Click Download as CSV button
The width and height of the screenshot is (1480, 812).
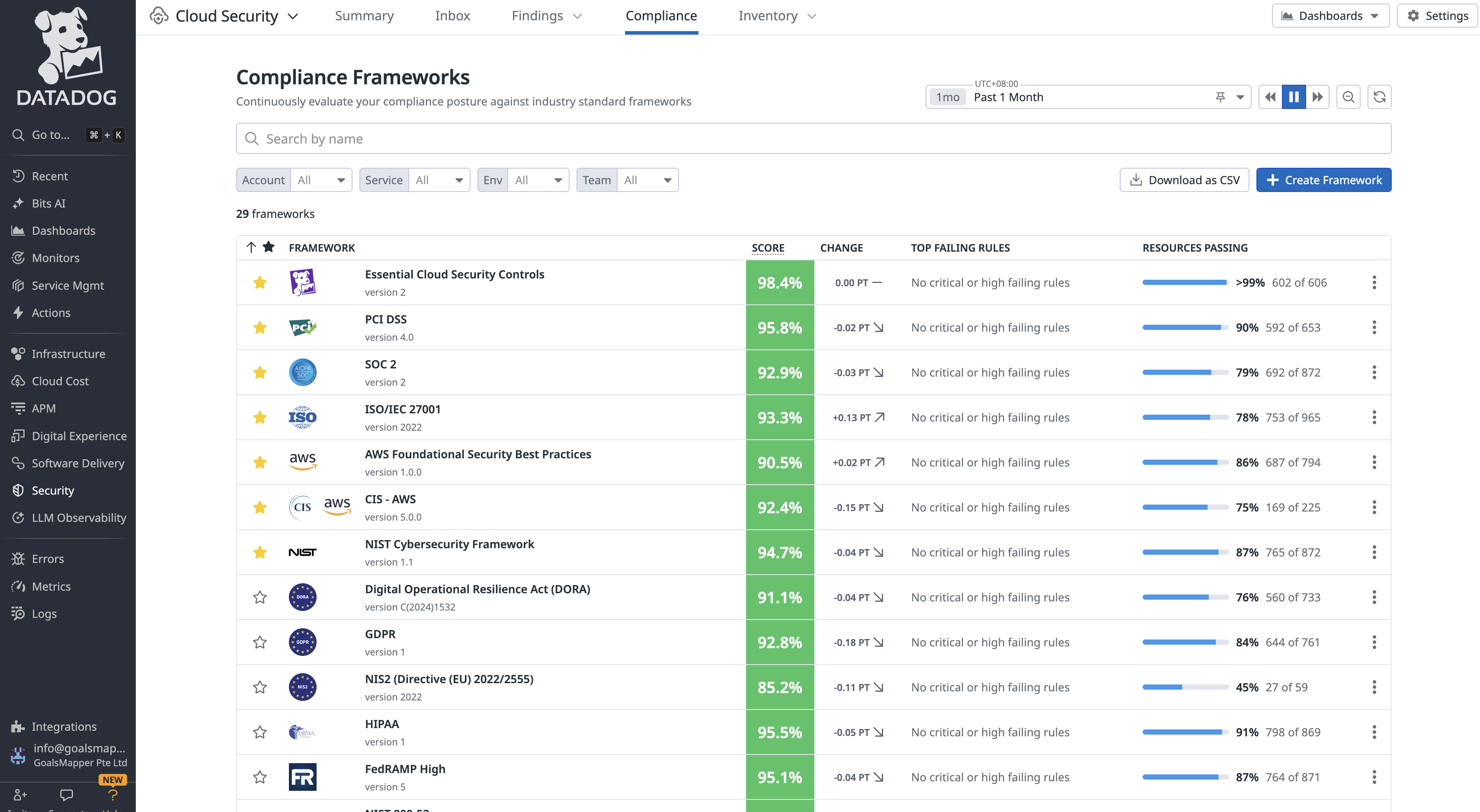coord(1184,180)
